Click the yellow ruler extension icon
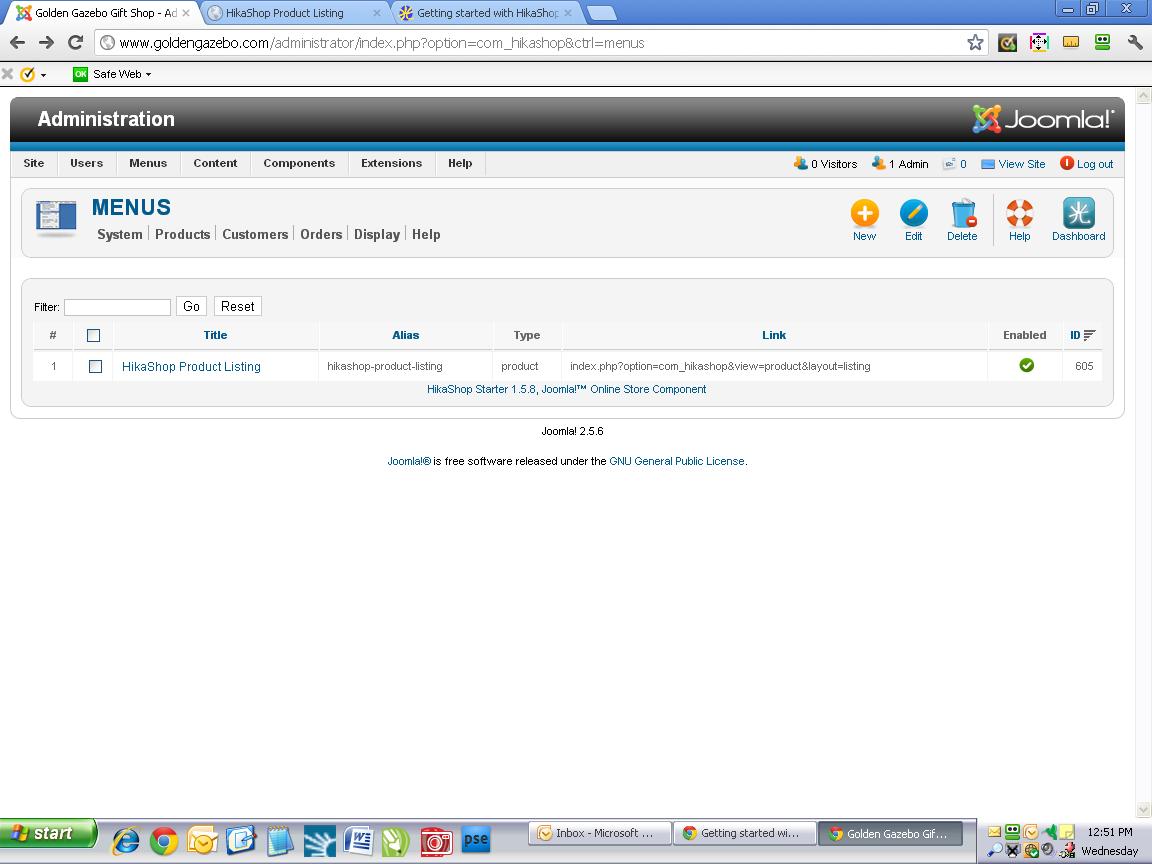 (x=1070, y=43)
